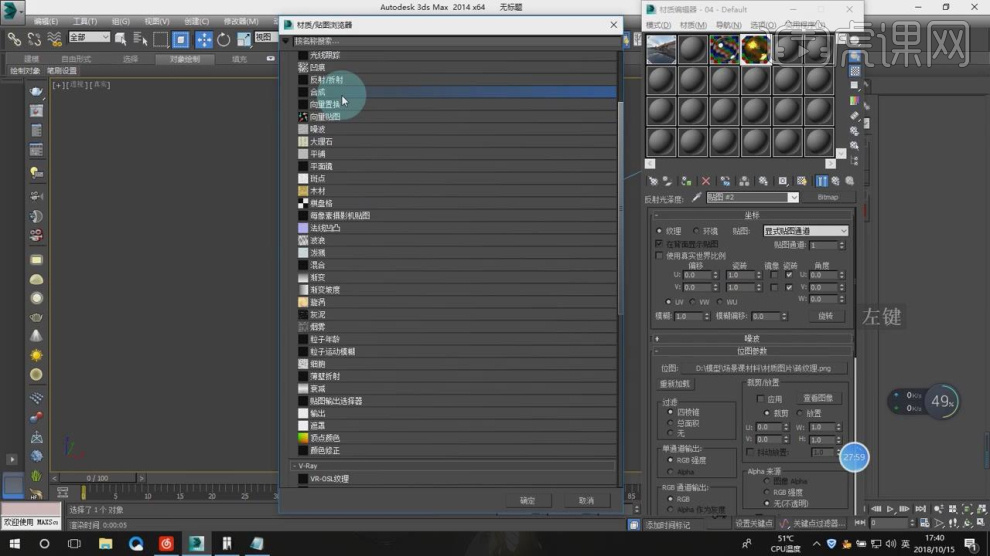Screen dimensions: 990x556
Task: Open the 工具(T) menu
Action: pyautogui.click(x=84, y=21)
